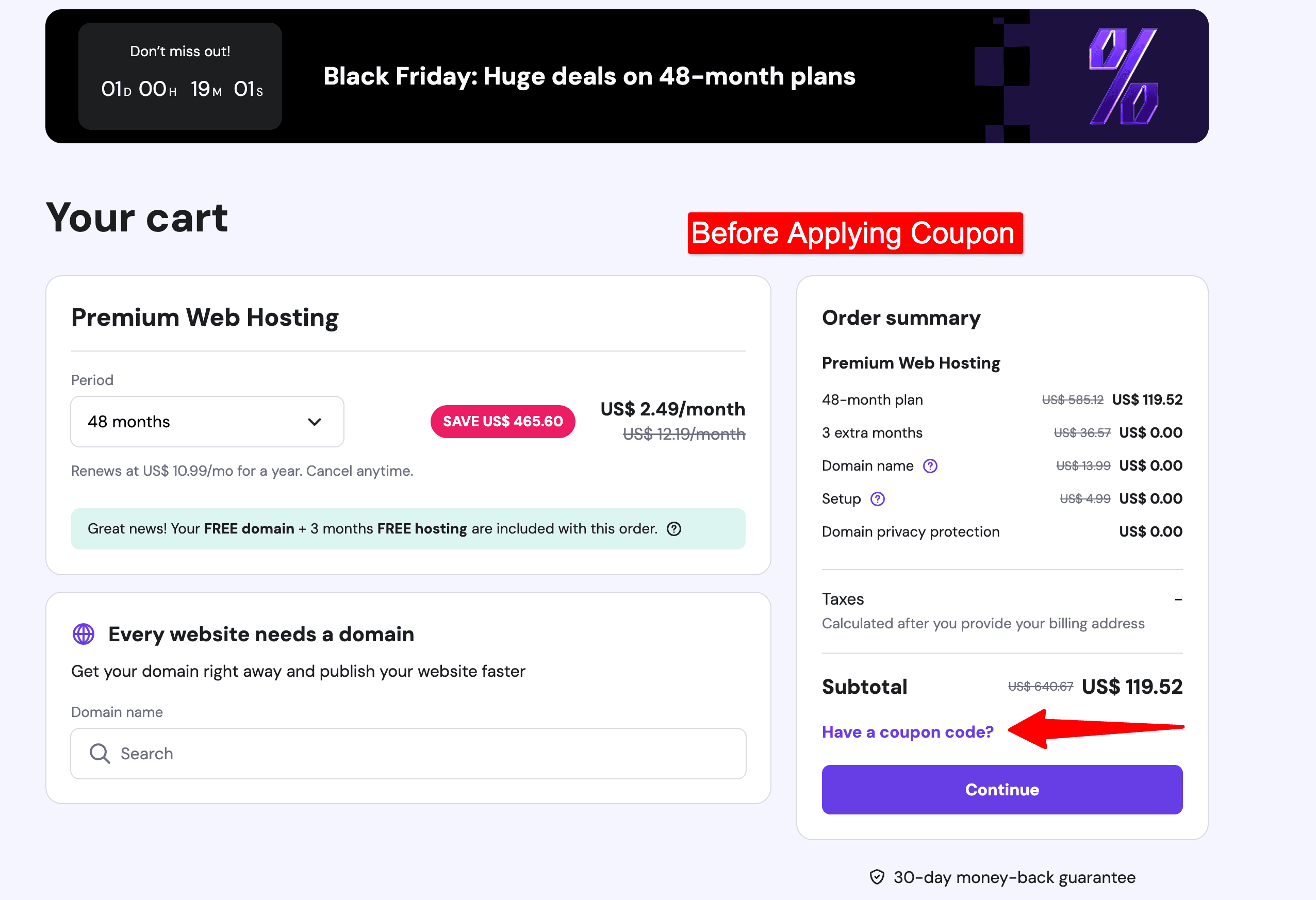Select the Order summary heading

pyautogui.click(x=901, y=318)
